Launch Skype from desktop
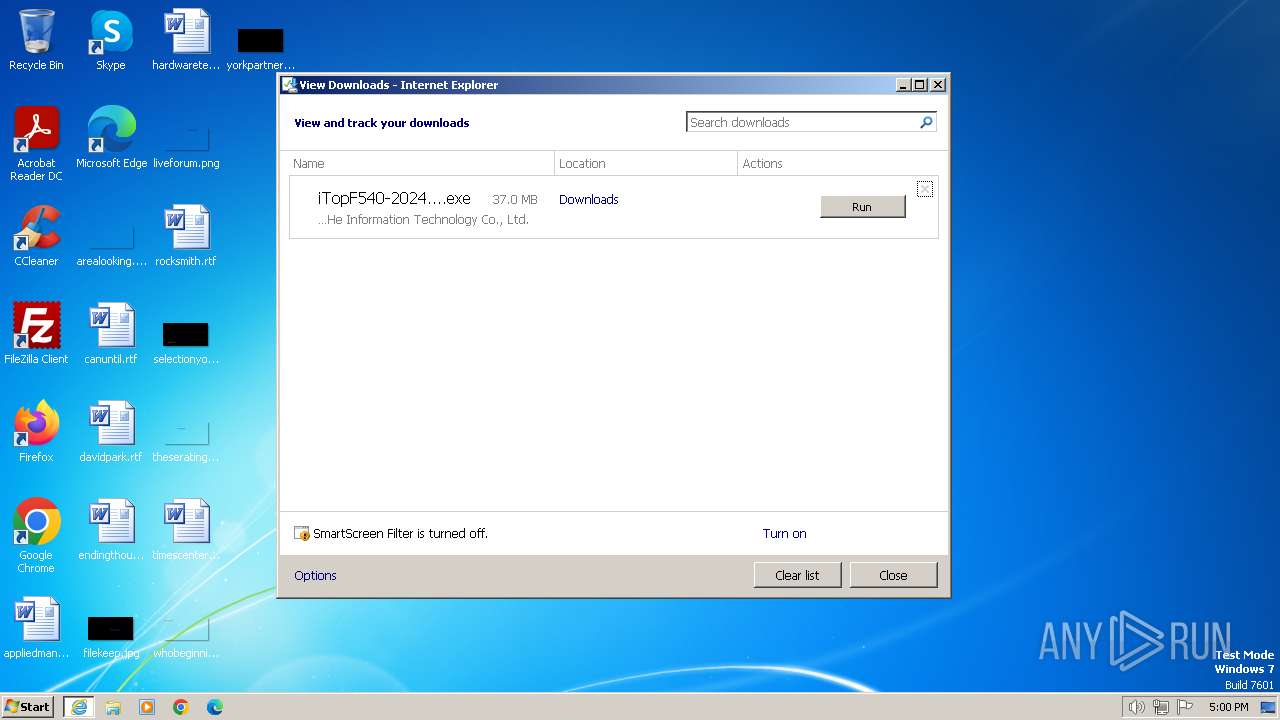The width and height of the screenshot is (1280, 720). 111,41
